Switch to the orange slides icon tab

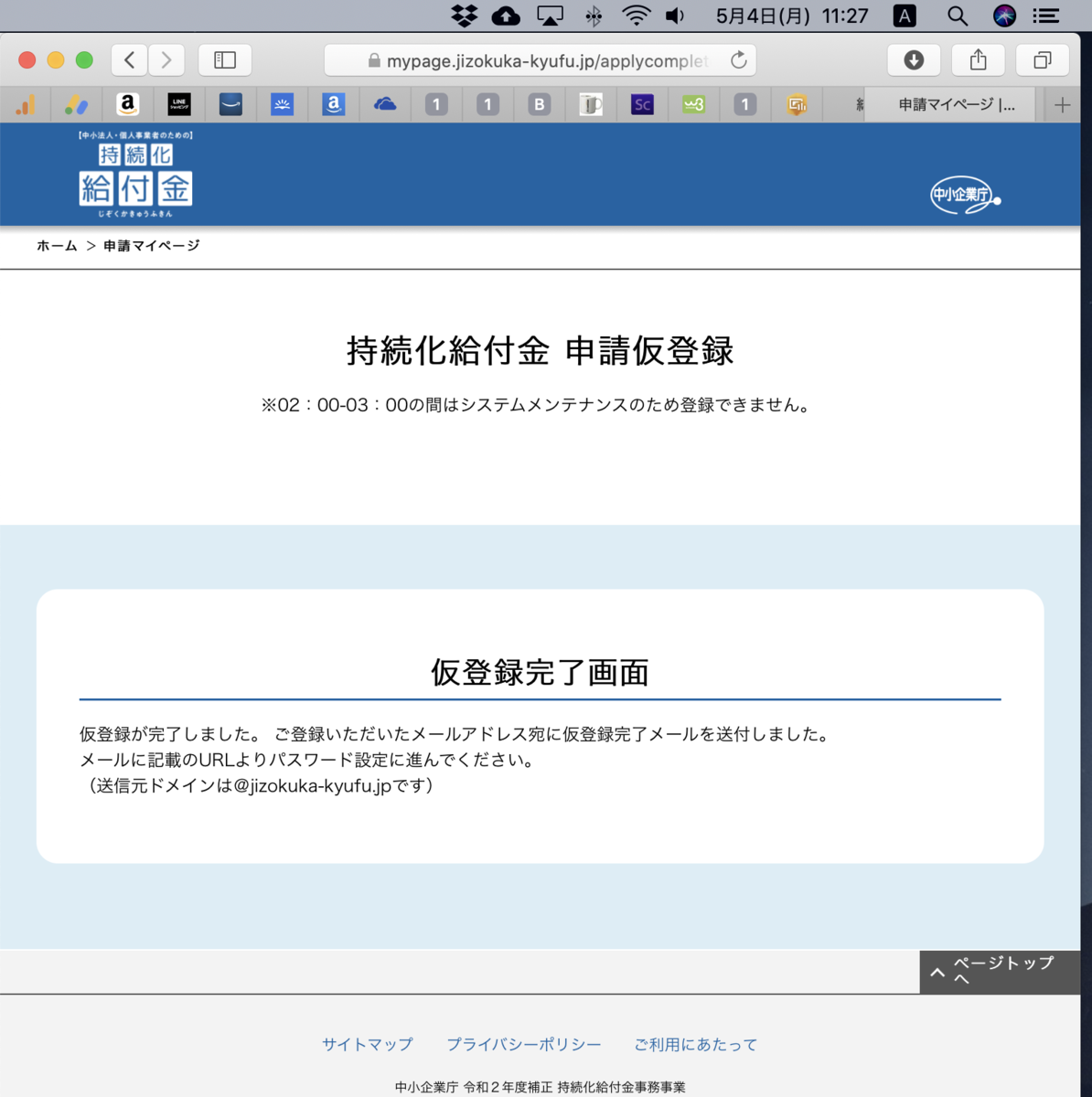[797, 105]
